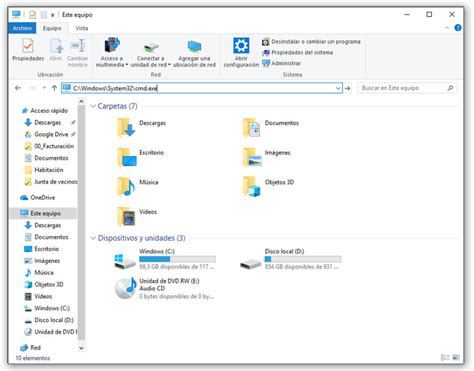Open Abrir configuración gear icon
This screenshot has width=474, height=371.
click(241, 45)
